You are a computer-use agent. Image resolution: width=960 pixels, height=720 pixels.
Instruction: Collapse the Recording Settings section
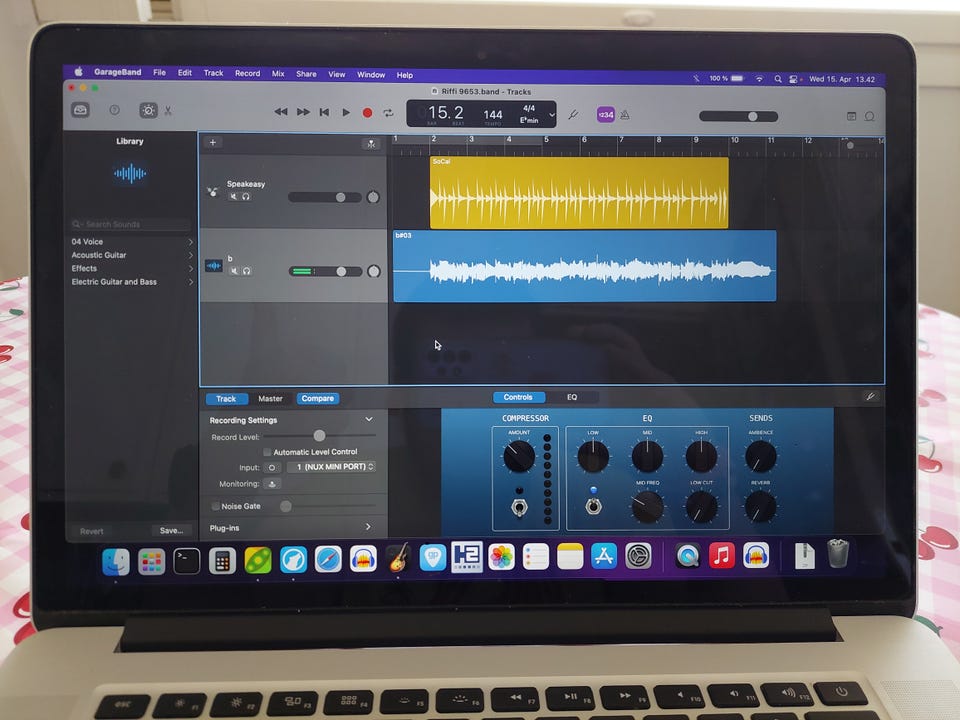click(x=369, y=419)
